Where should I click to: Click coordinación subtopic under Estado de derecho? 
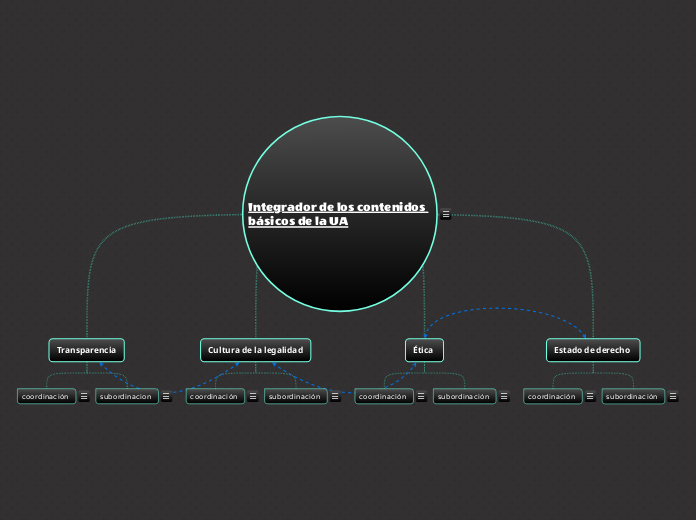click(553, 396)
